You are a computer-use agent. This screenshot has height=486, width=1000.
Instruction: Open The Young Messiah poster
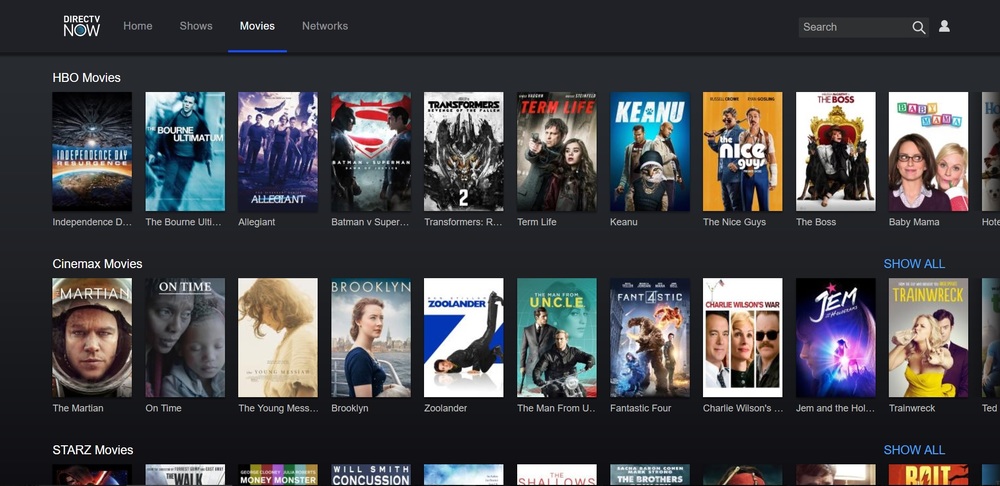click(278, 337)
